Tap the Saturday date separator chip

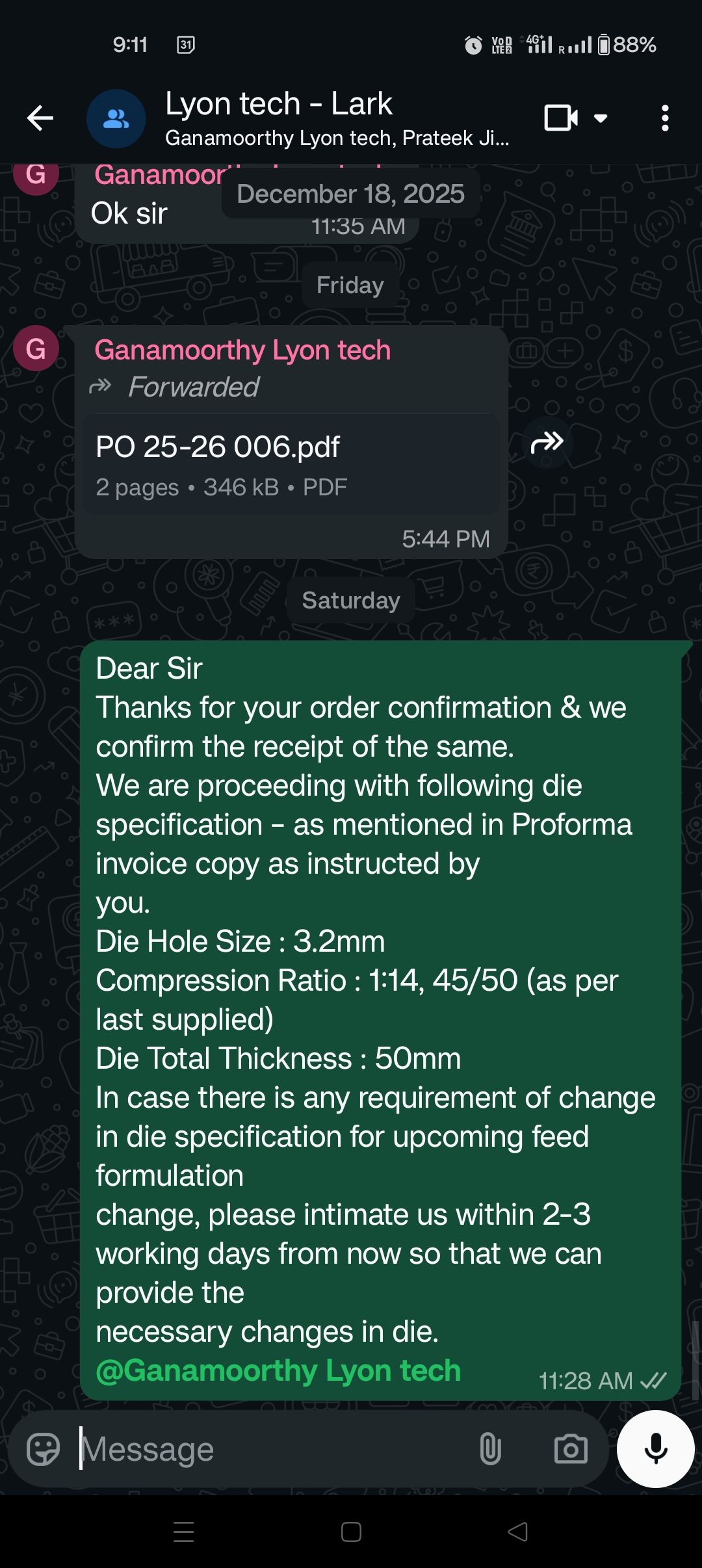pyautogui.click(x=350, y=600)
